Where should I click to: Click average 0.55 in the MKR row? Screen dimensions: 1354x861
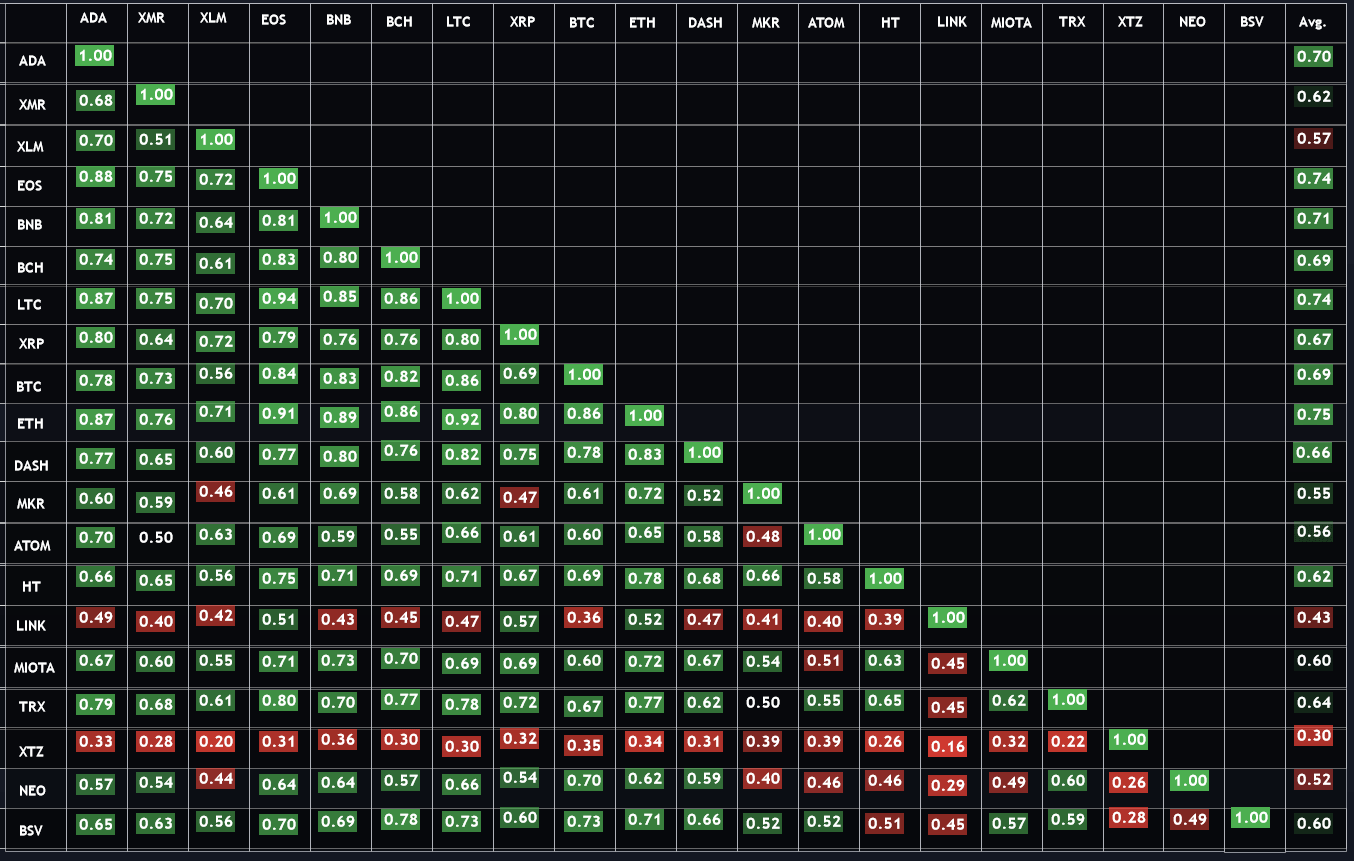(x=1313, y=493)
